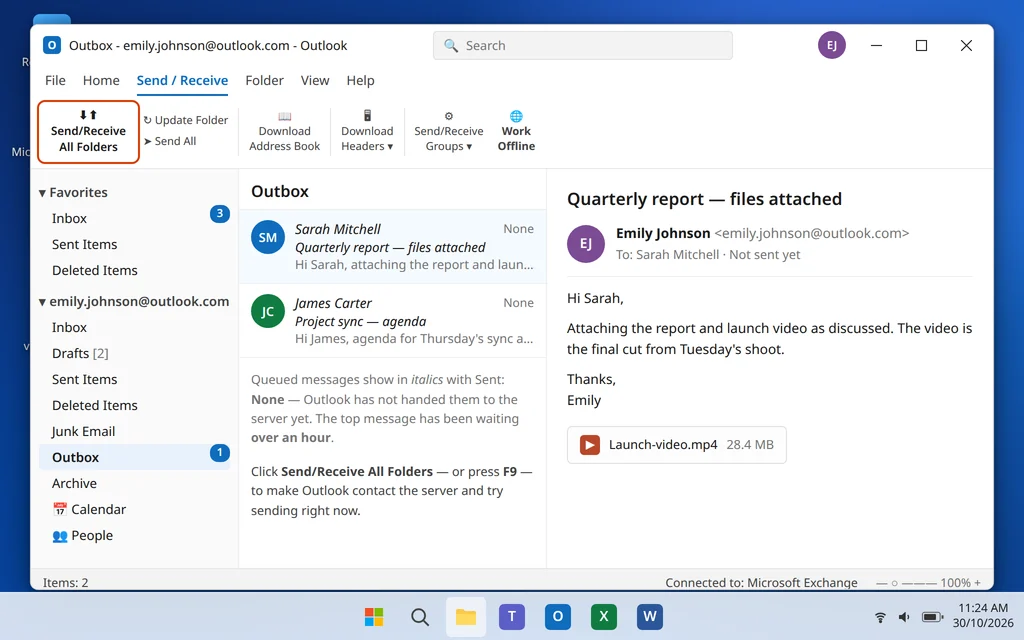Click the Outbox list heading
Screen dimensions: 1024x640
(280, 191)
